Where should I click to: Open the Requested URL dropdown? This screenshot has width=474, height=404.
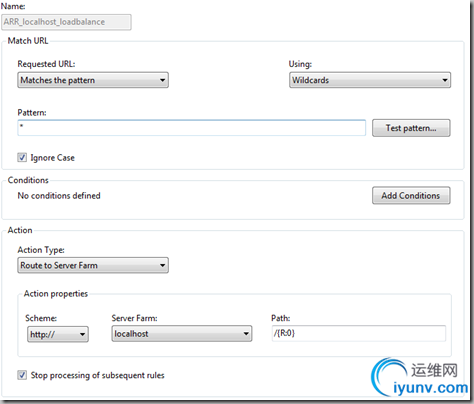93,80
